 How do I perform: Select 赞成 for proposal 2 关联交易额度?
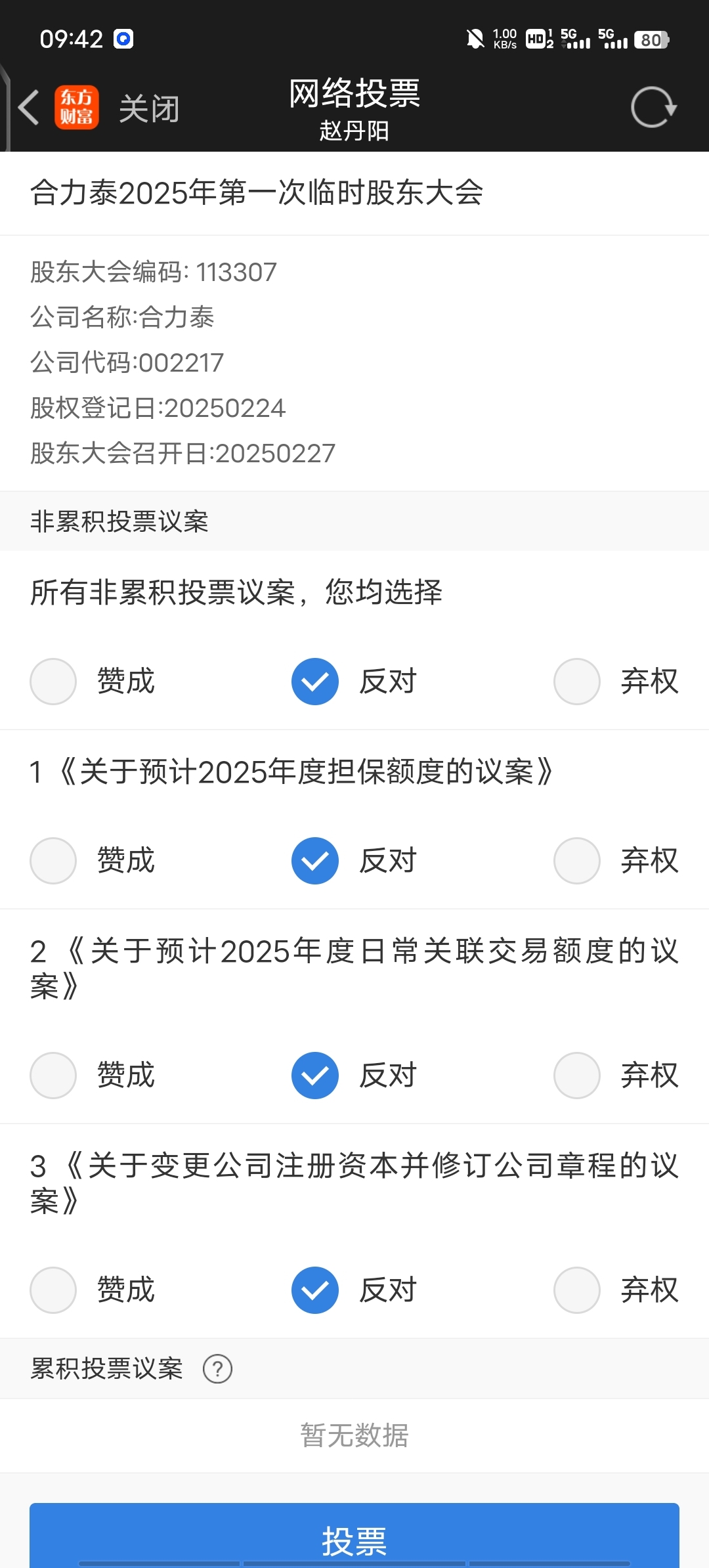click(x=53, y=1076)
